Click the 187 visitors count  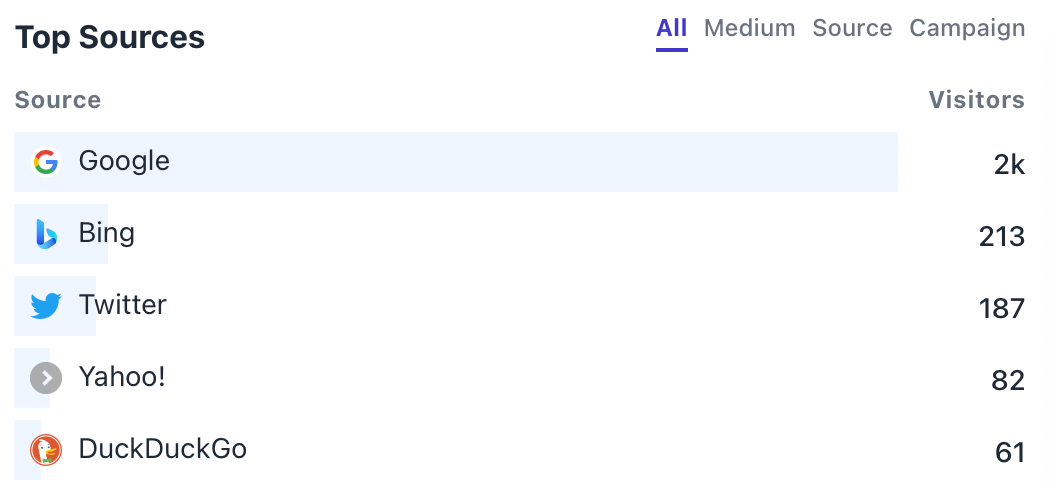coord(1002,309)
